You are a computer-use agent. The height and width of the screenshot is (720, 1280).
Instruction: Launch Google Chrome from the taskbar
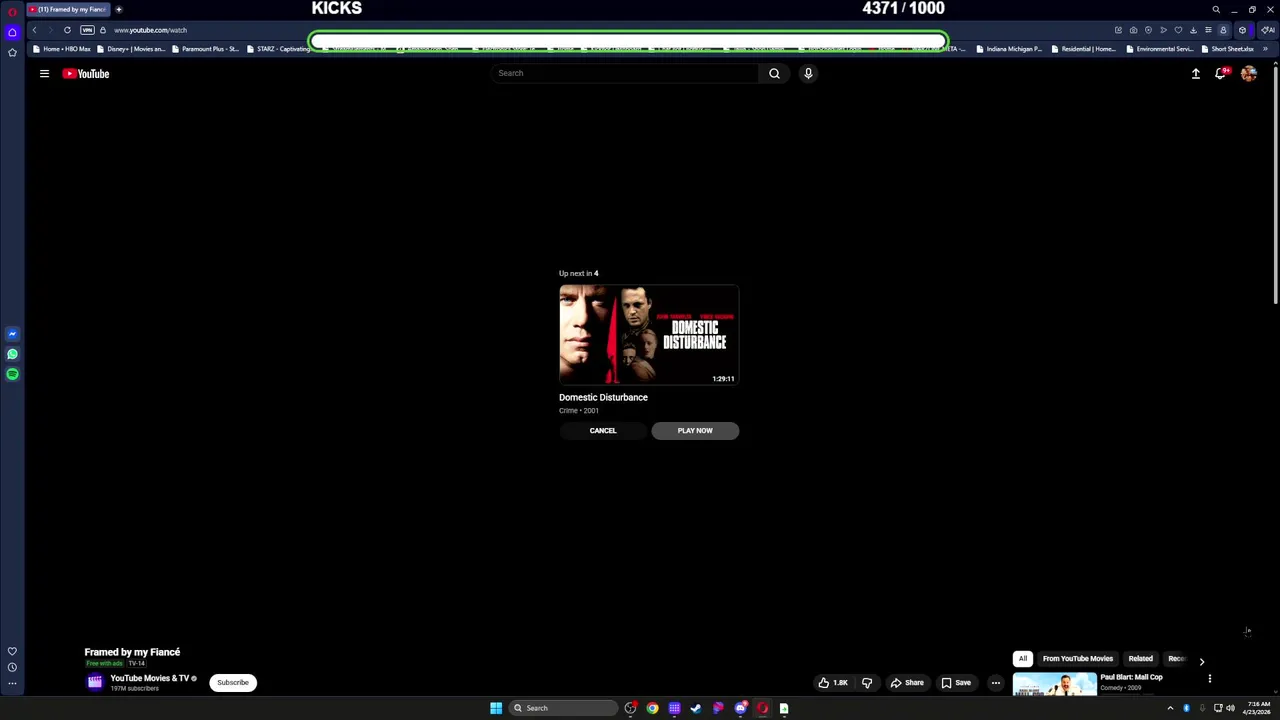coord(652,708)
